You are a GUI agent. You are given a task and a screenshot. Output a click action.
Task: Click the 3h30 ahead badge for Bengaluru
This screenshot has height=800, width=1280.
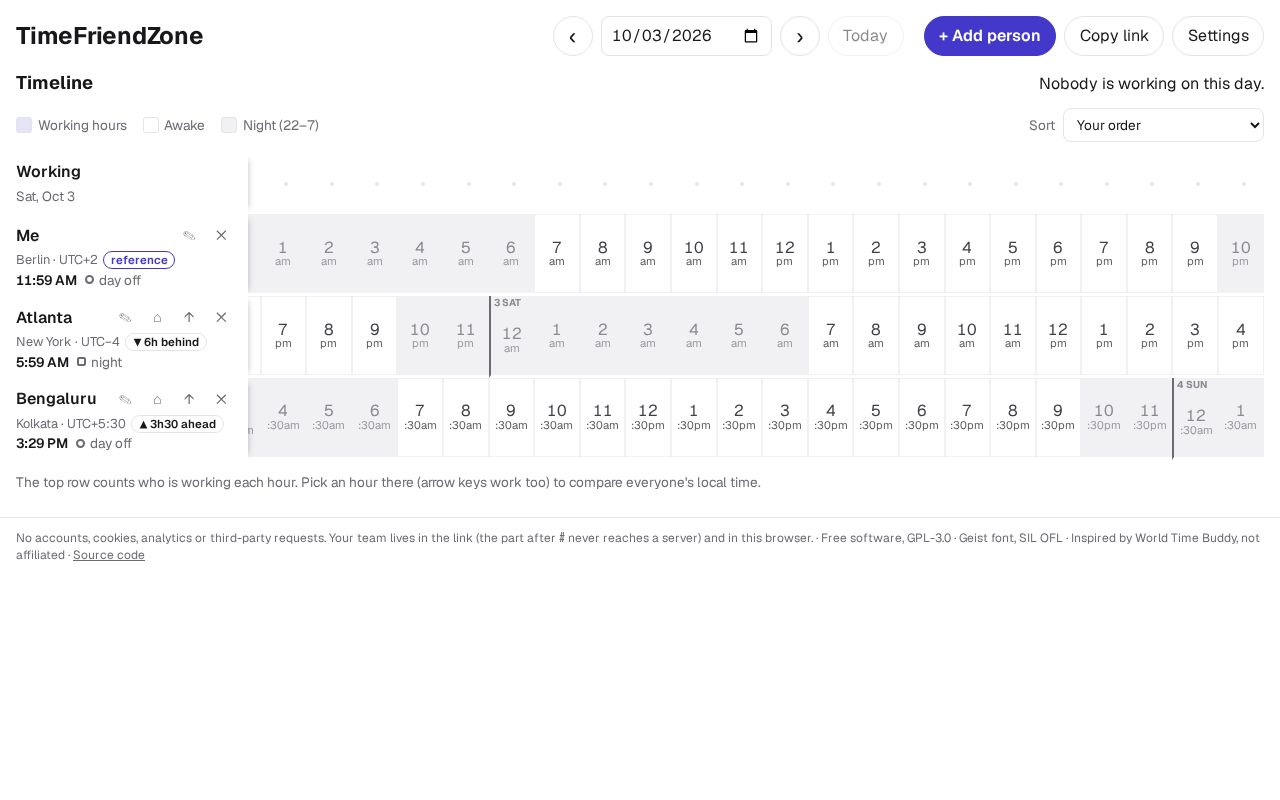click(177, 424)
